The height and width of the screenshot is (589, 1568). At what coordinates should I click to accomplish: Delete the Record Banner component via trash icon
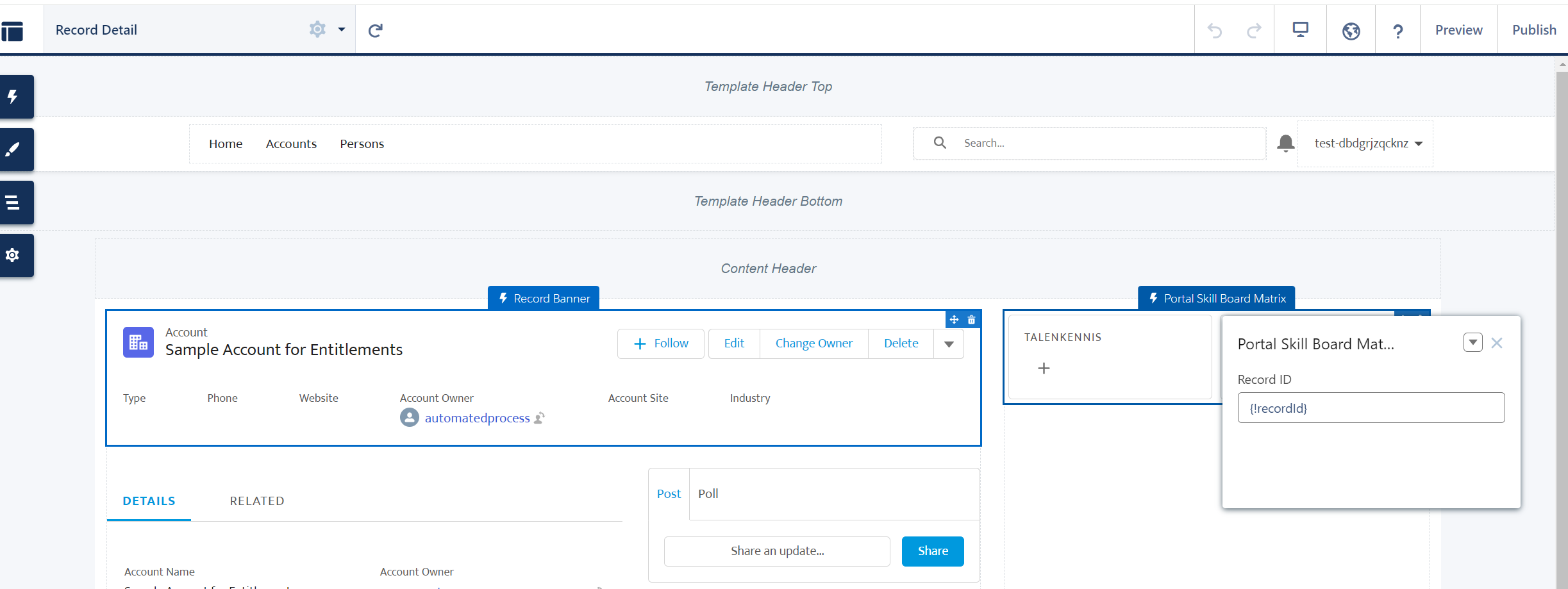point(972,320)
